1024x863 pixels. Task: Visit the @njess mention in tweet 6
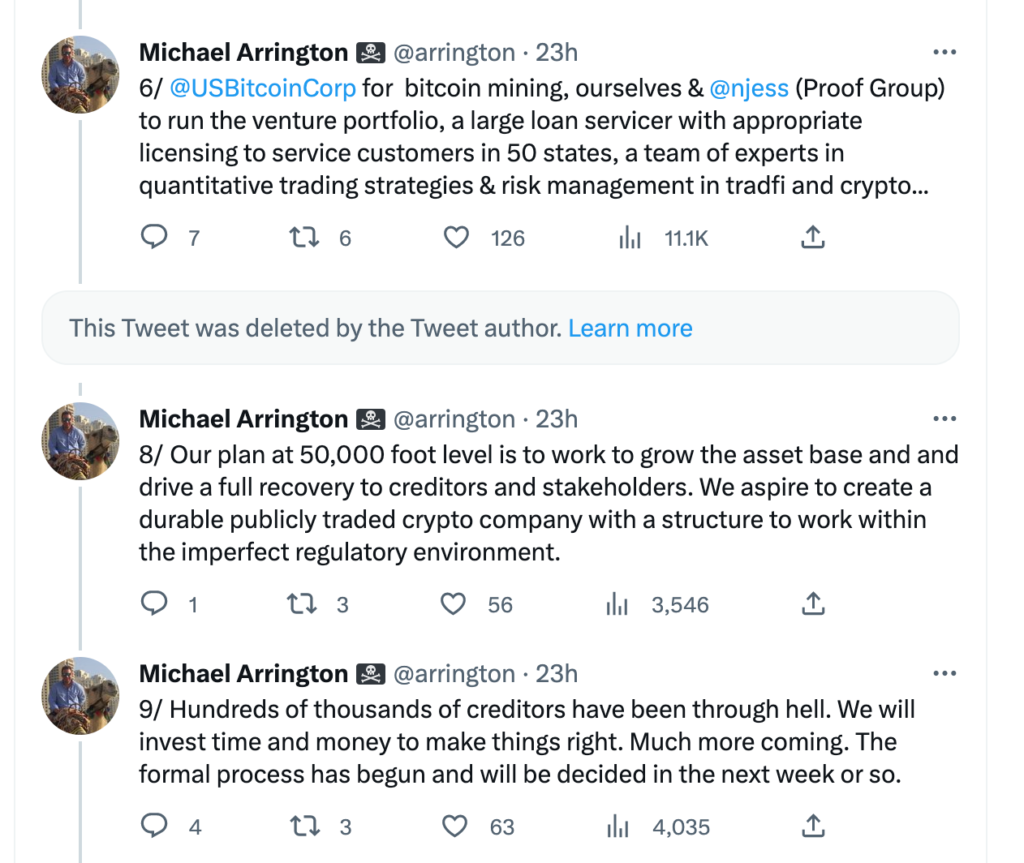752,88
